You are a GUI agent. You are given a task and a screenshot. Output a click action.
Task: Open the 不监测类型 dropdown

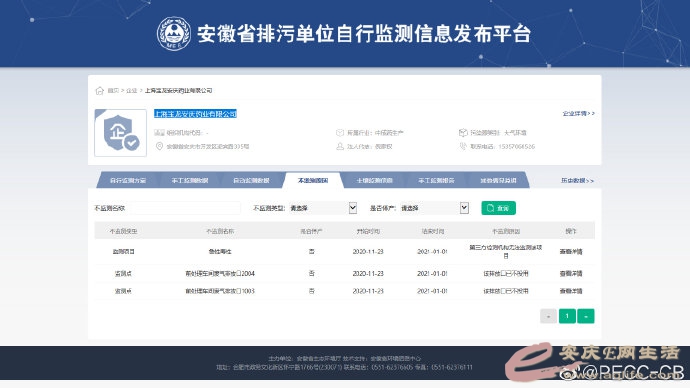coord(323,208)
